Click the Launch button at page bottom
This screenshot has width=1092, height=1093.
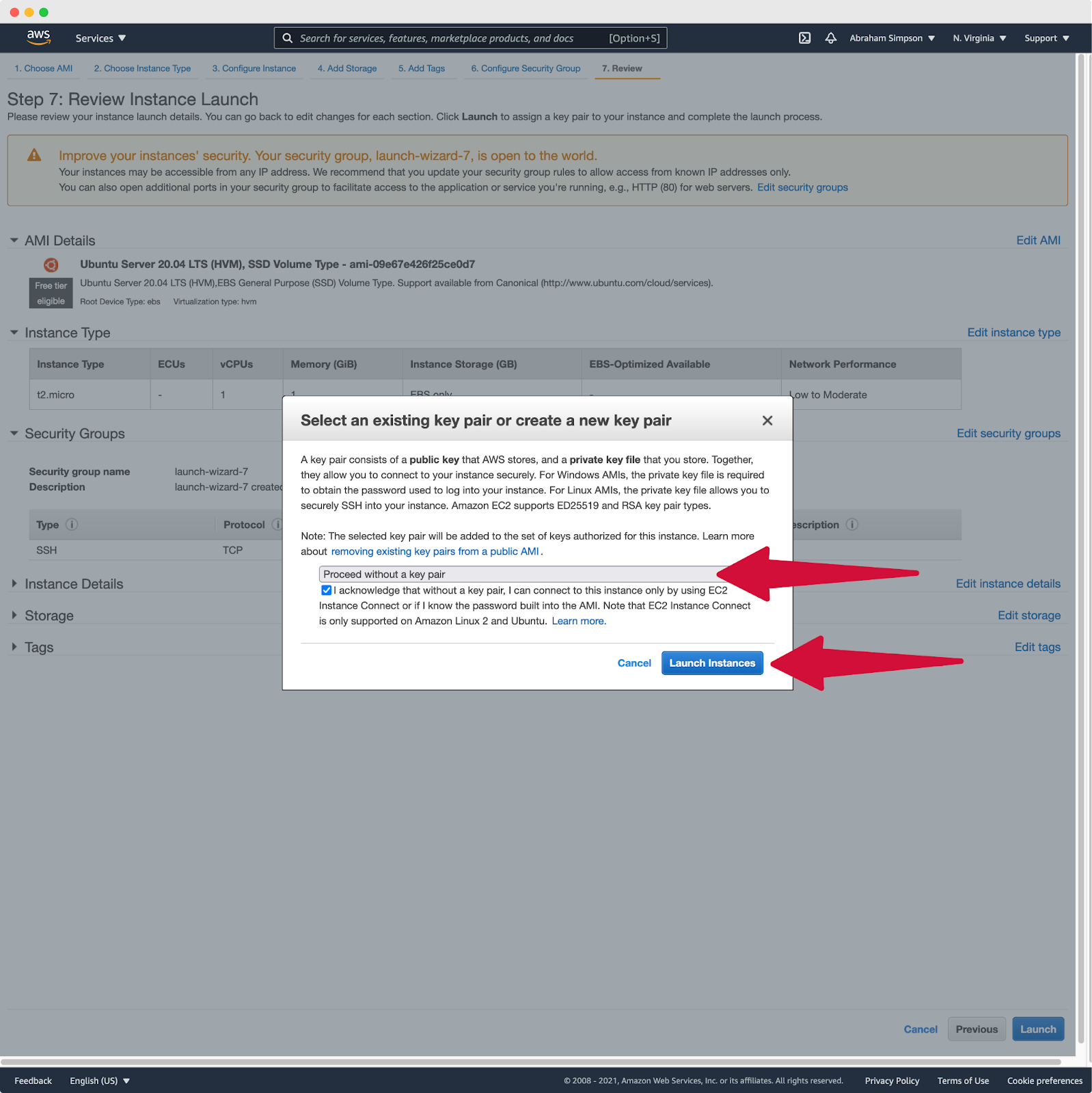1038,1029
